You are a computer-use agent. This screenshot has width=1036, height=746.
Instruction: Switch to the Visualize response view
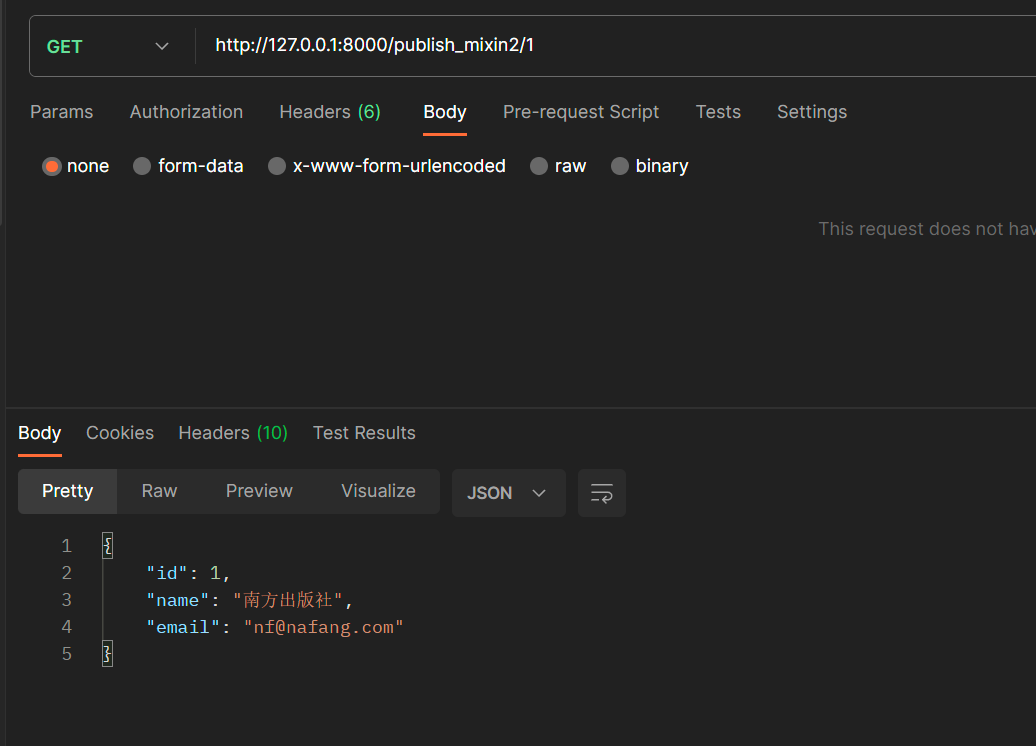pyautogui.click(x=378, y=491)
